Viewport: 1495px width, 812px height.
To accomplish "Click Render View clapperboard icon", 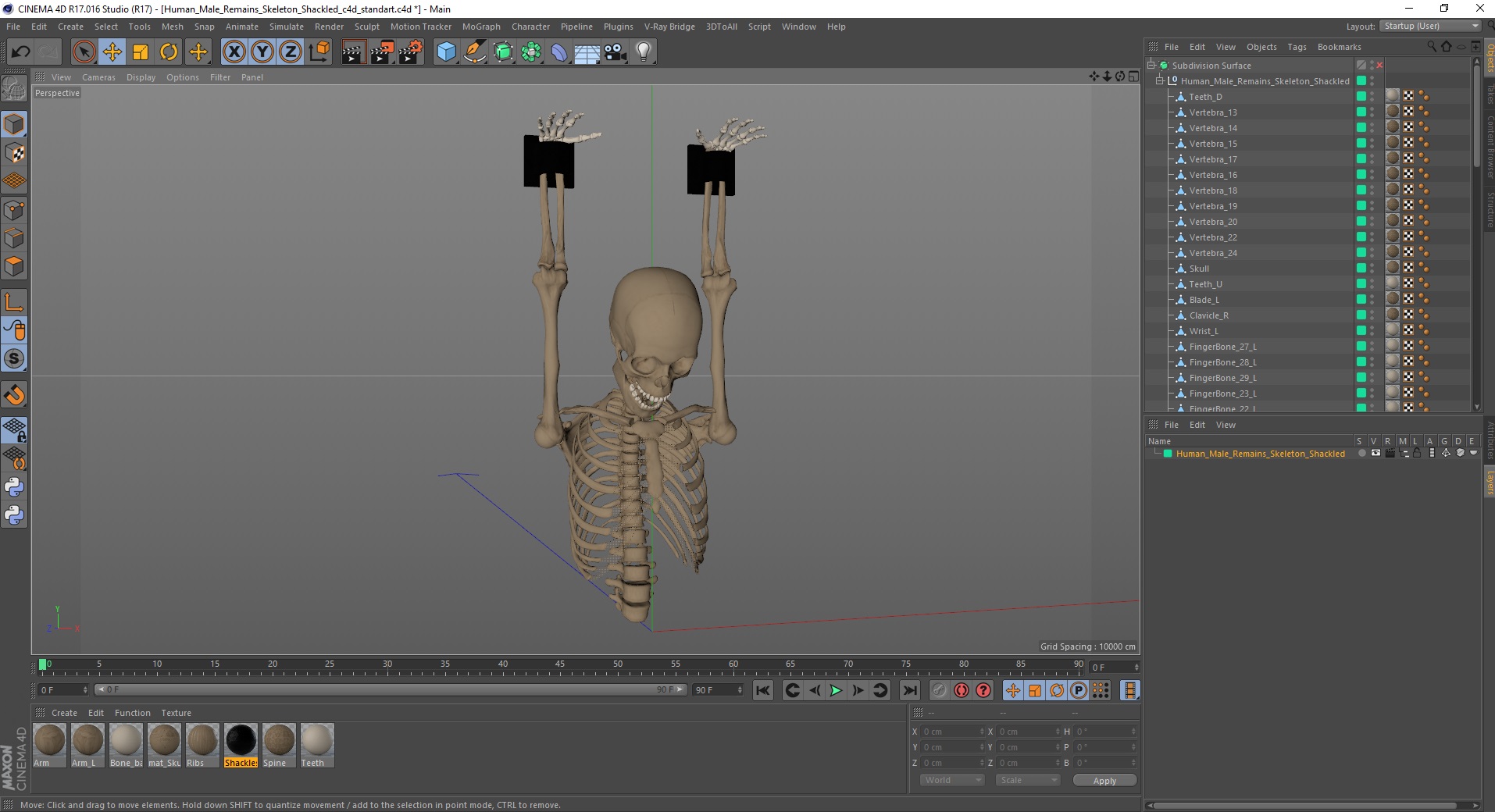I will [x=353, y=52].
